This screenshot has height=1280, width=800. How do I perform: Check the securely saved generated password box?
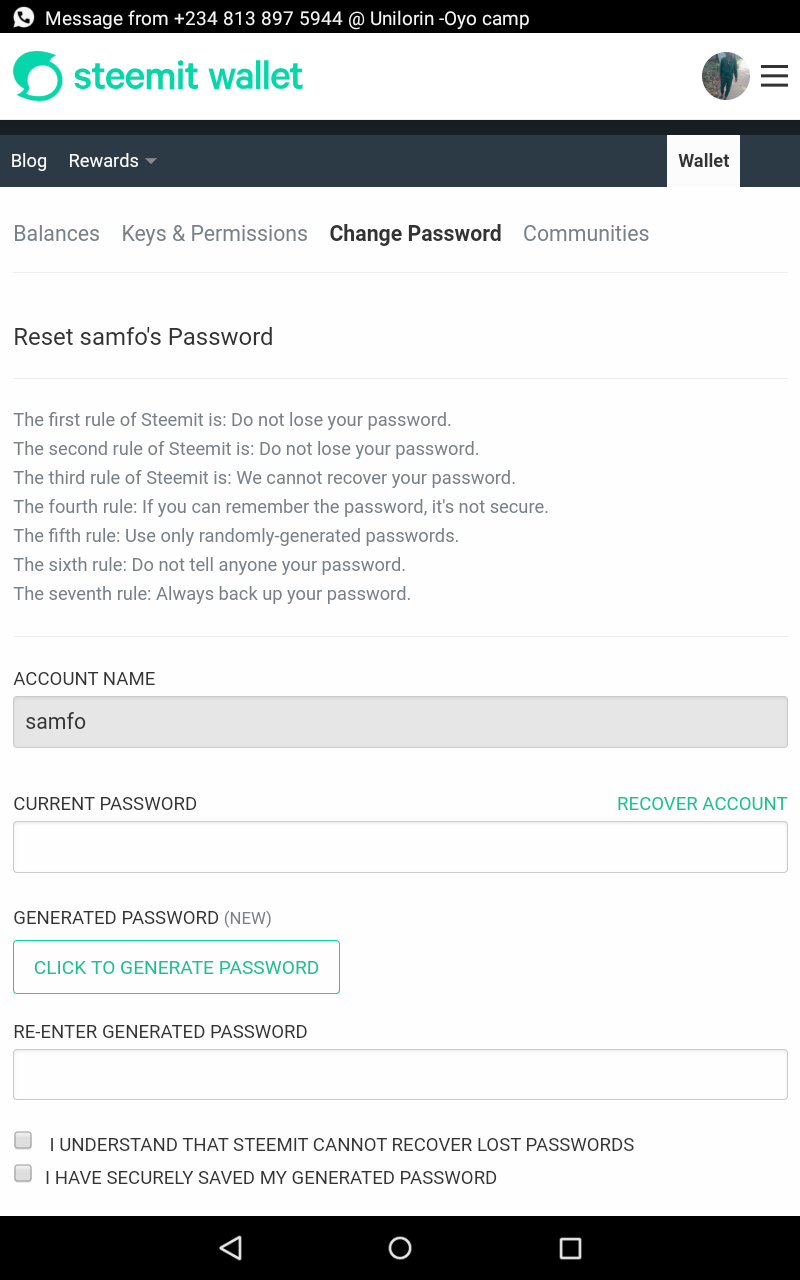23,1173
